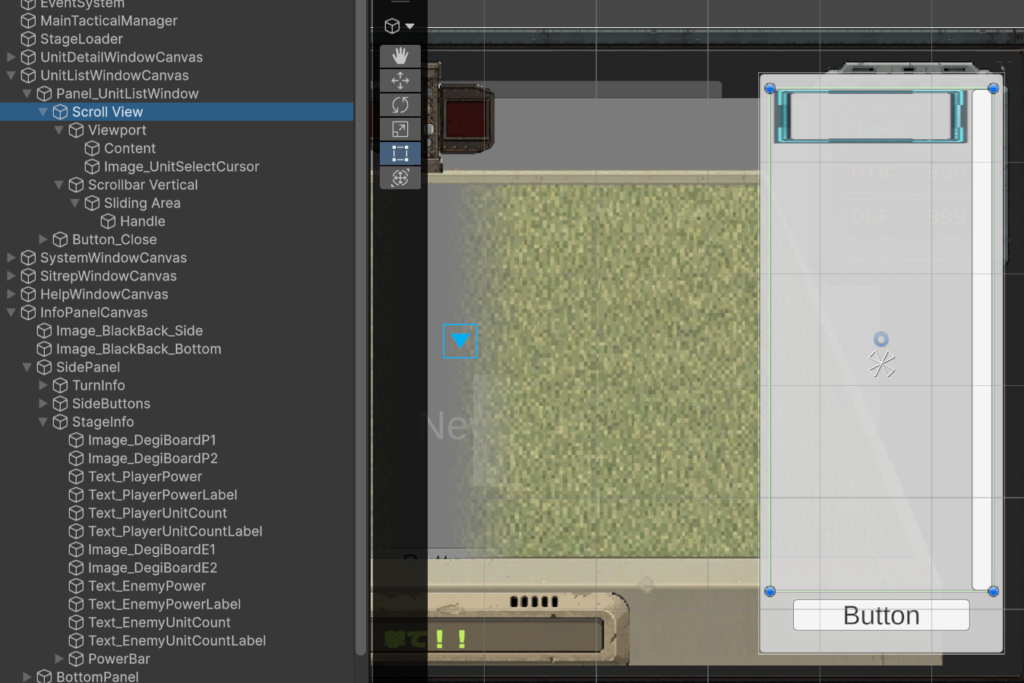Click the cube icon beside StageLoader
Viewport: 1024px width, 683px height.
28,39
